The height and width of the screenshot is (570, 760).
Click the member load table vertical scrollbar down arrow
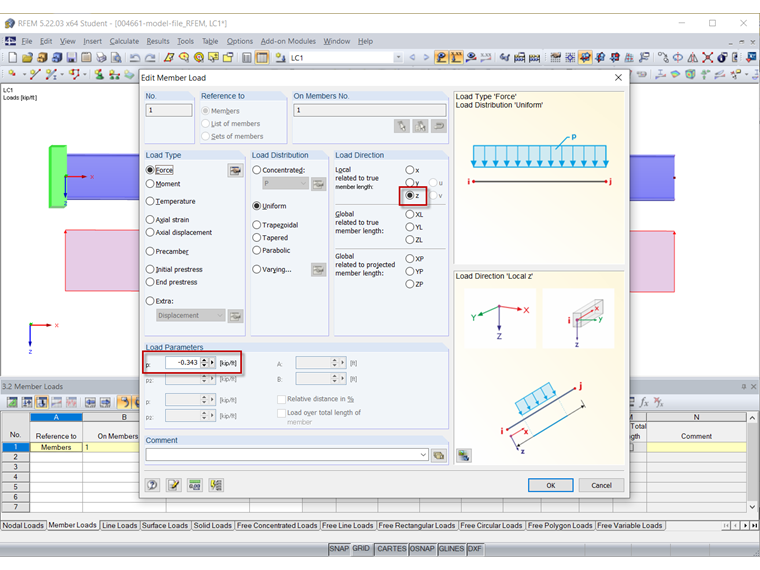[x=752, y=507]
